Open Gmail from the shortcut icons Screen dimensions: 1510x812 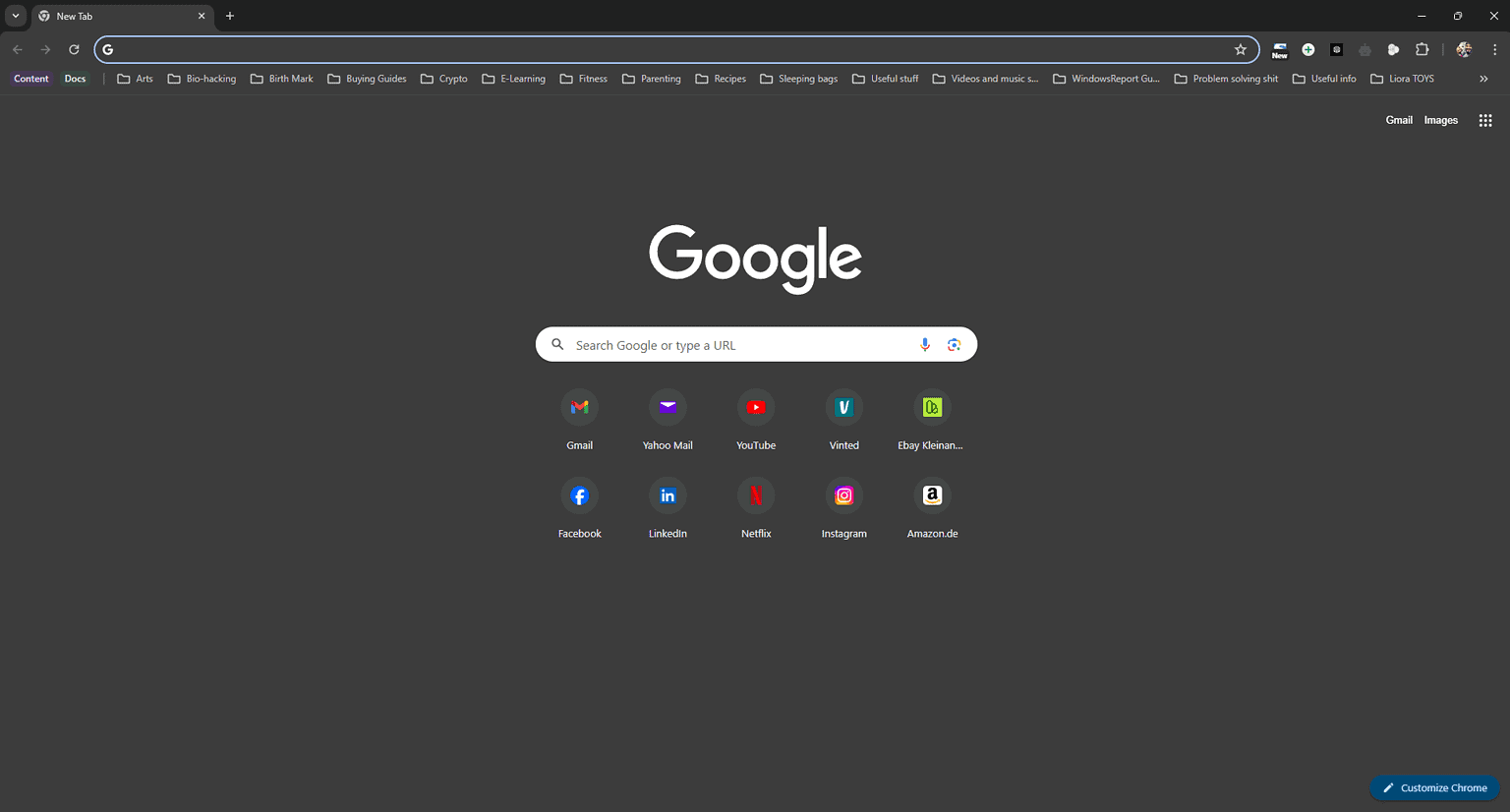point(579,406)
